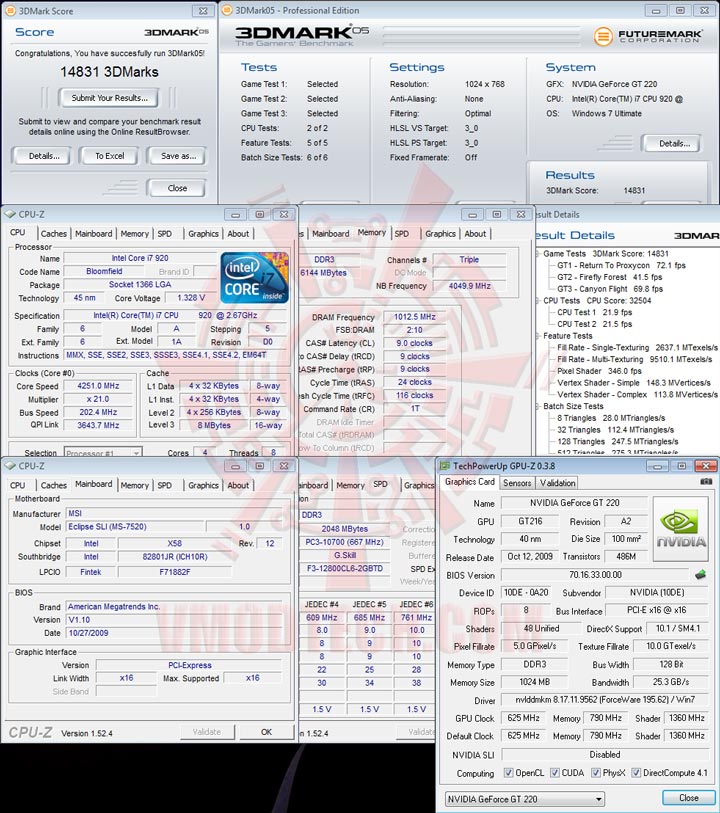Select the Vertex Shader - Complex result row
The image size is (720, 813).
coord(637,395)
